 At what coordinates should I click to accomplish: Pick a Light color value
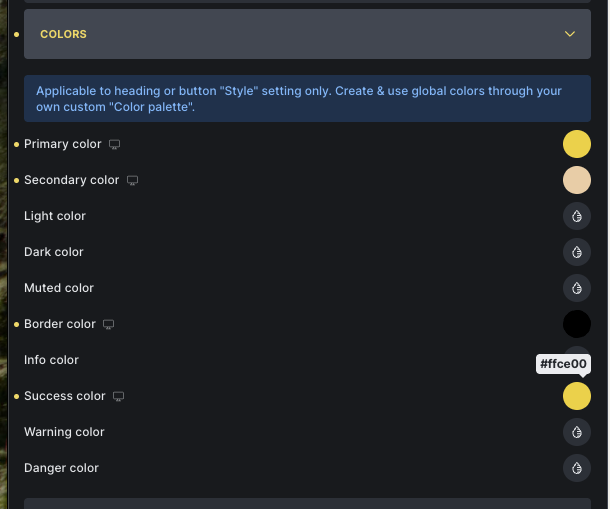[x=577, y=216]
